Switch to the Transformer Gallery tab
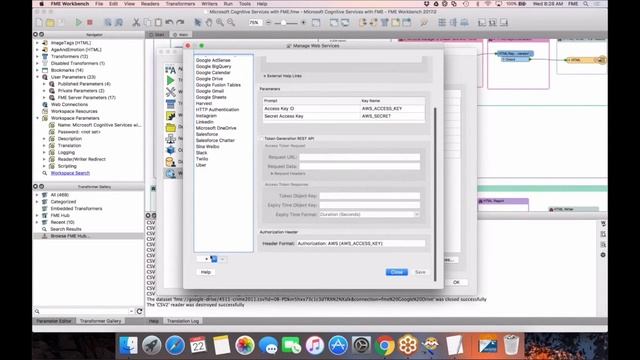The width and height of the screenshot is (640, 360). 100,321
